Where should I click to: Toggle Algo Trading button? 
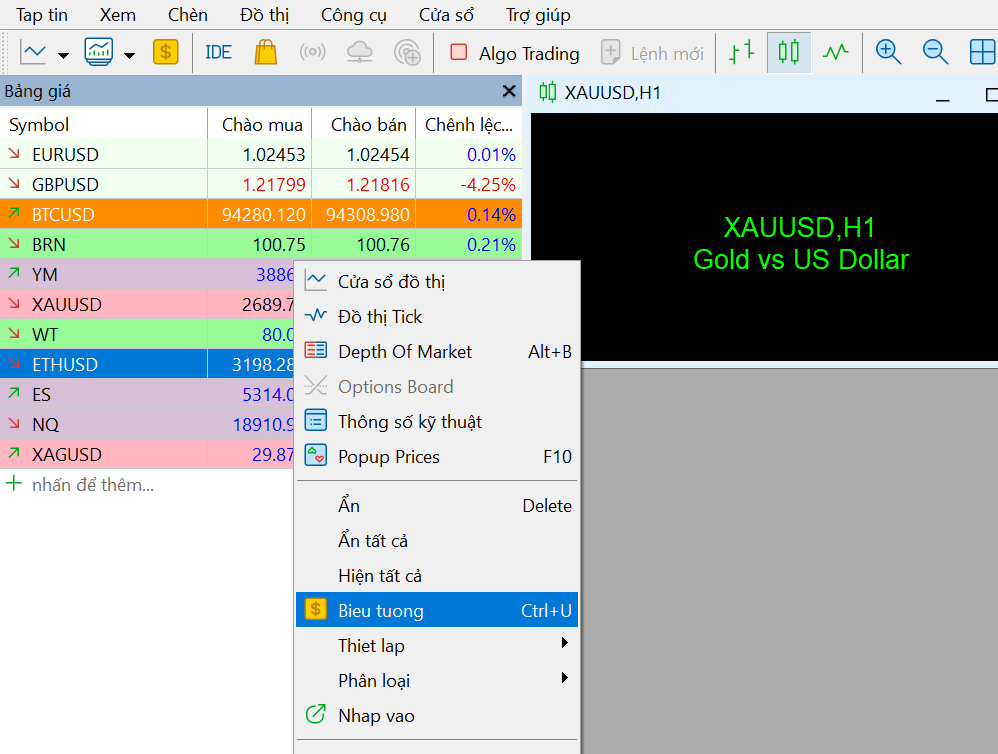coord(514,53)
